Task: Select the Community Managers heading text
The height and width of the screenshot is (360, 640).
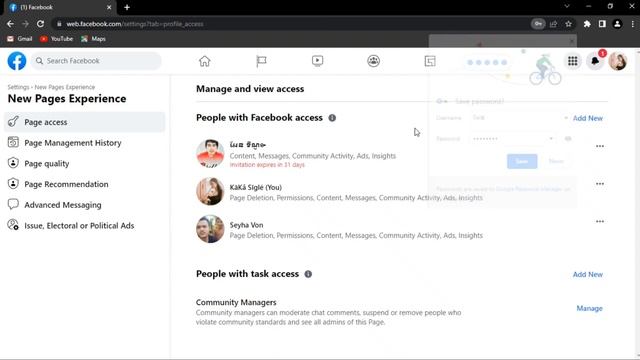Action: click(x=236, y=302)
